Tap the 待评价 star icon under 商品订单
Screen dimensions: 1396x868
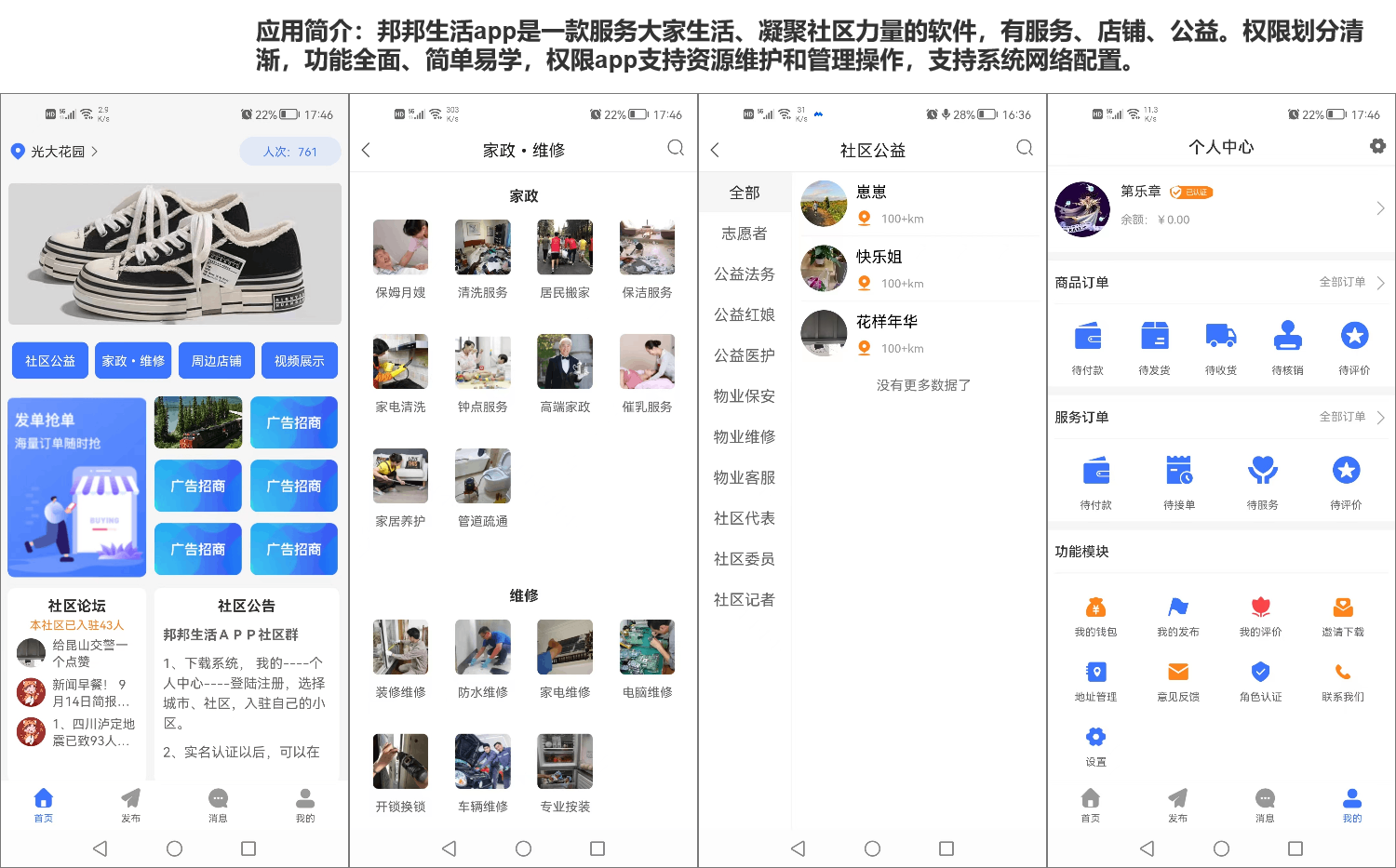pos(1354,336)
